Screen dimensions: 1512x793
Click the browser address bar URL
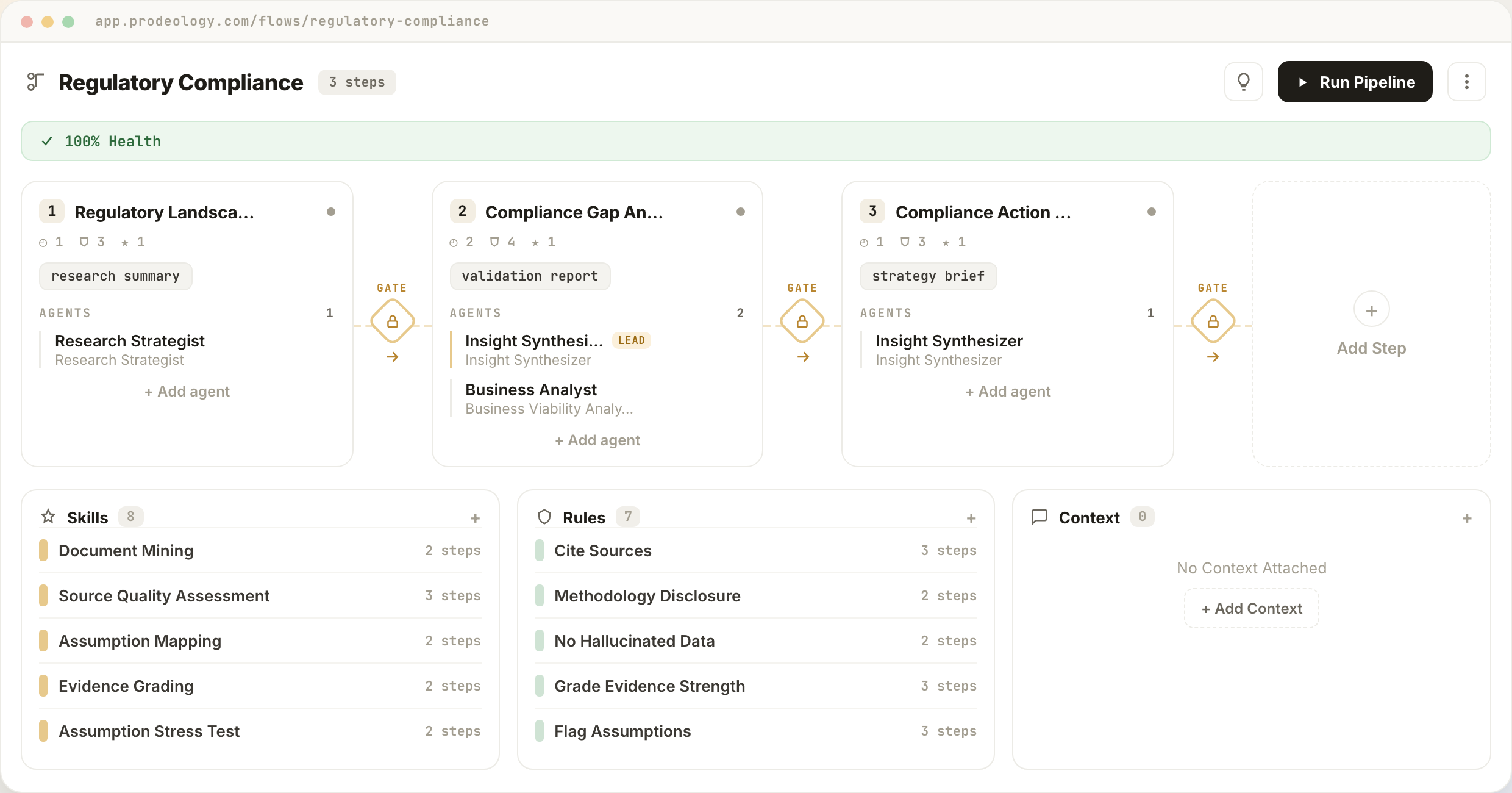point(292,21)
